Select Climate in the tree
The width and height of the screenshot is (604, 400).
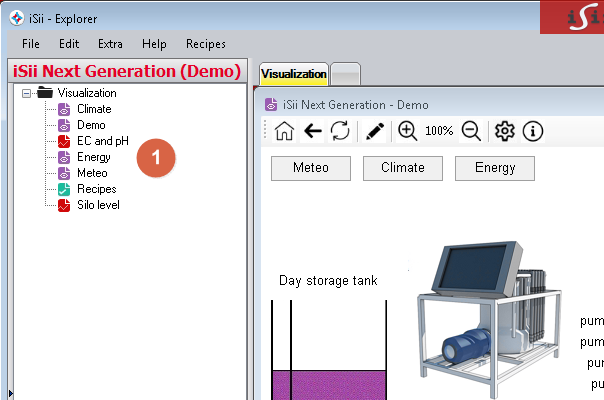point(94,109)
